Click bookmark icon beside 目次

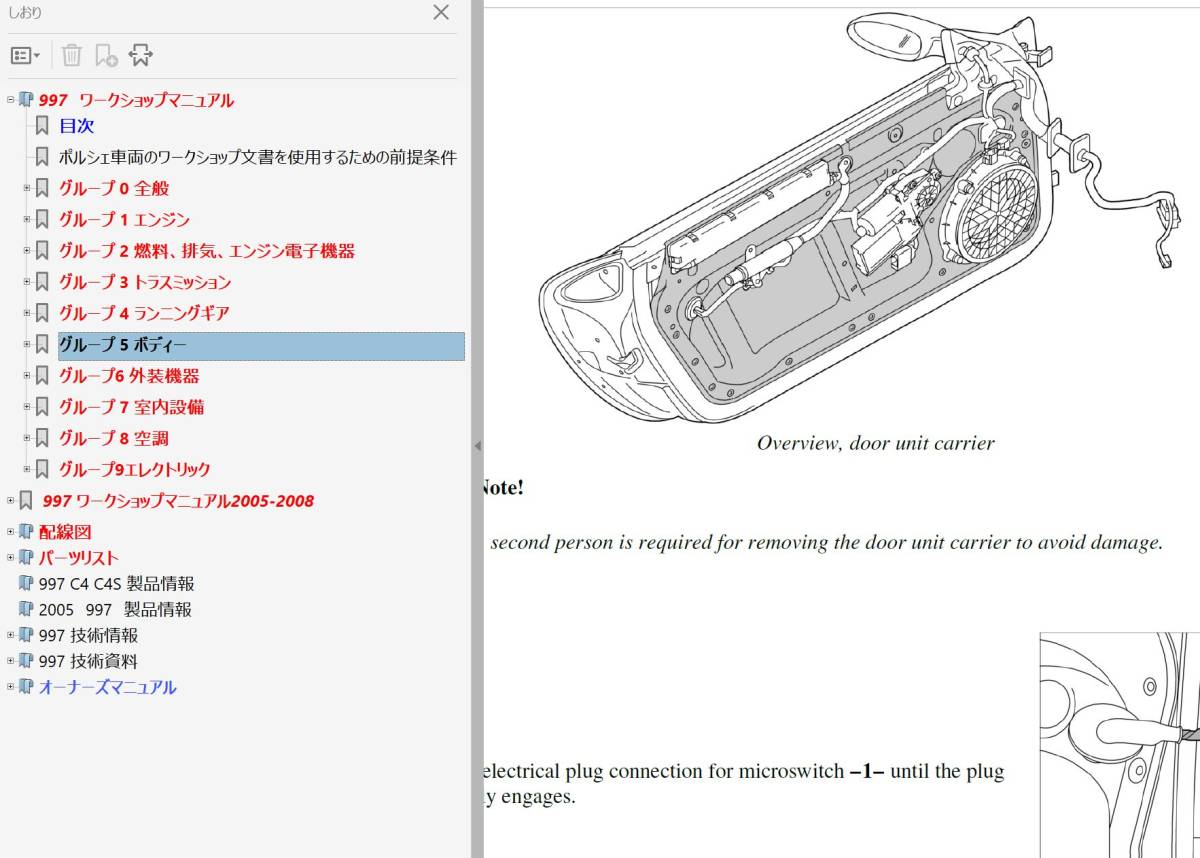click(x=42, y=126)
